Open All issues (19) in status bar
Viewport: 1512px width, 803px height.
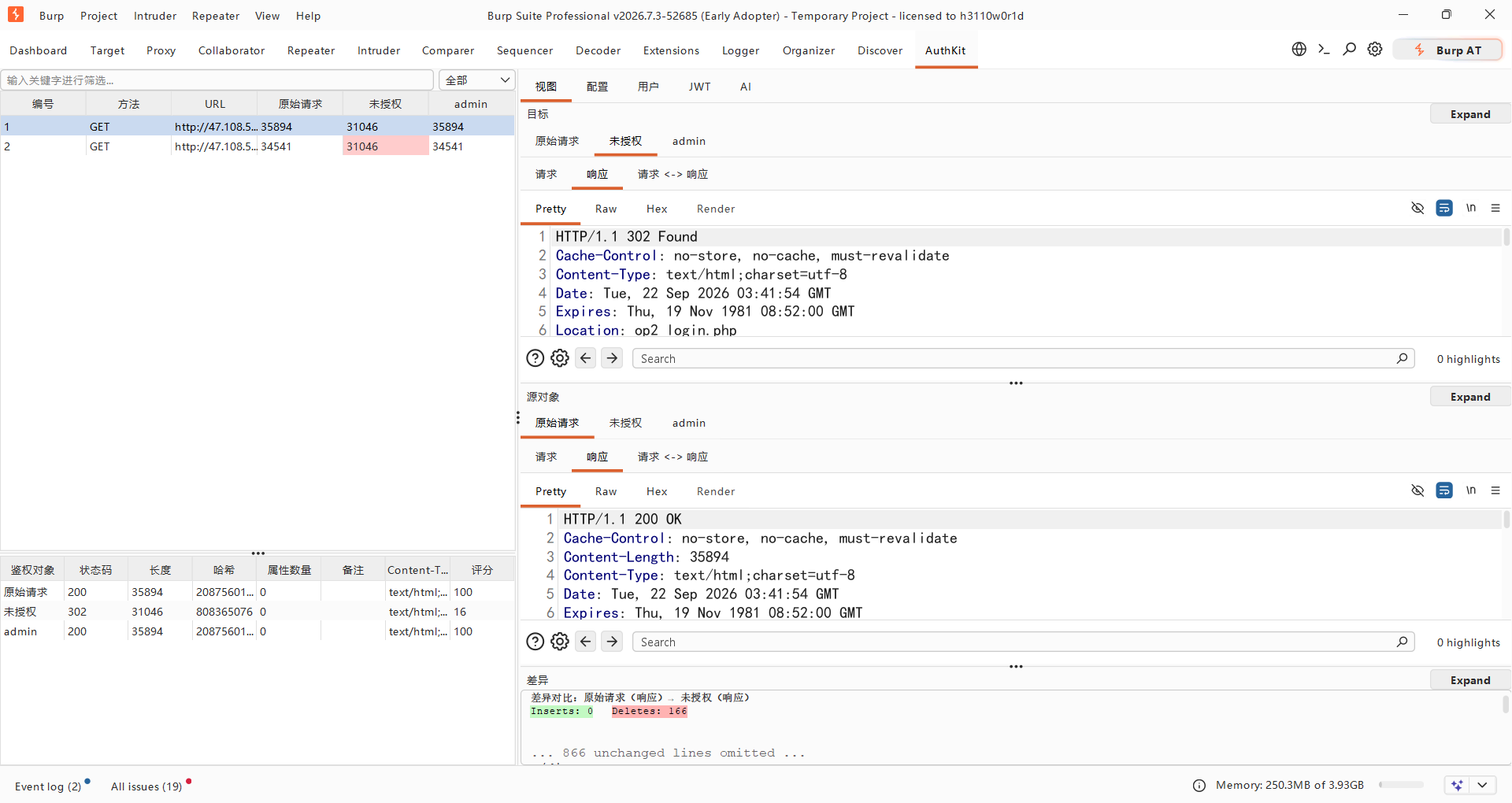tap(146, 786)
